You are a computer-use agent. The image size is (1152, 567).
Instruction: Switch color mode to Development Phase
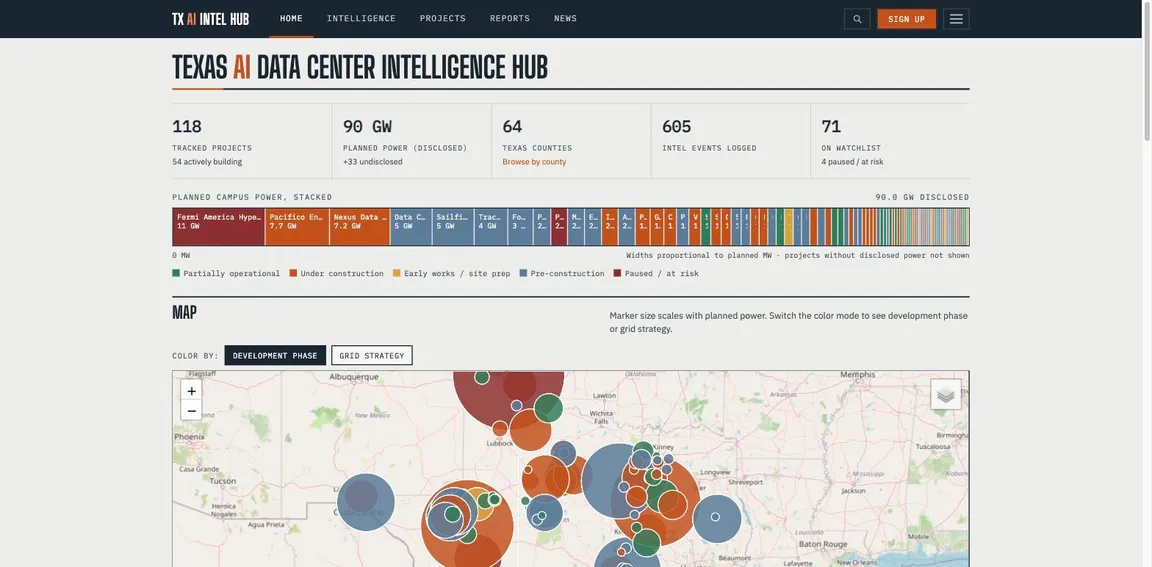[275, 355]
